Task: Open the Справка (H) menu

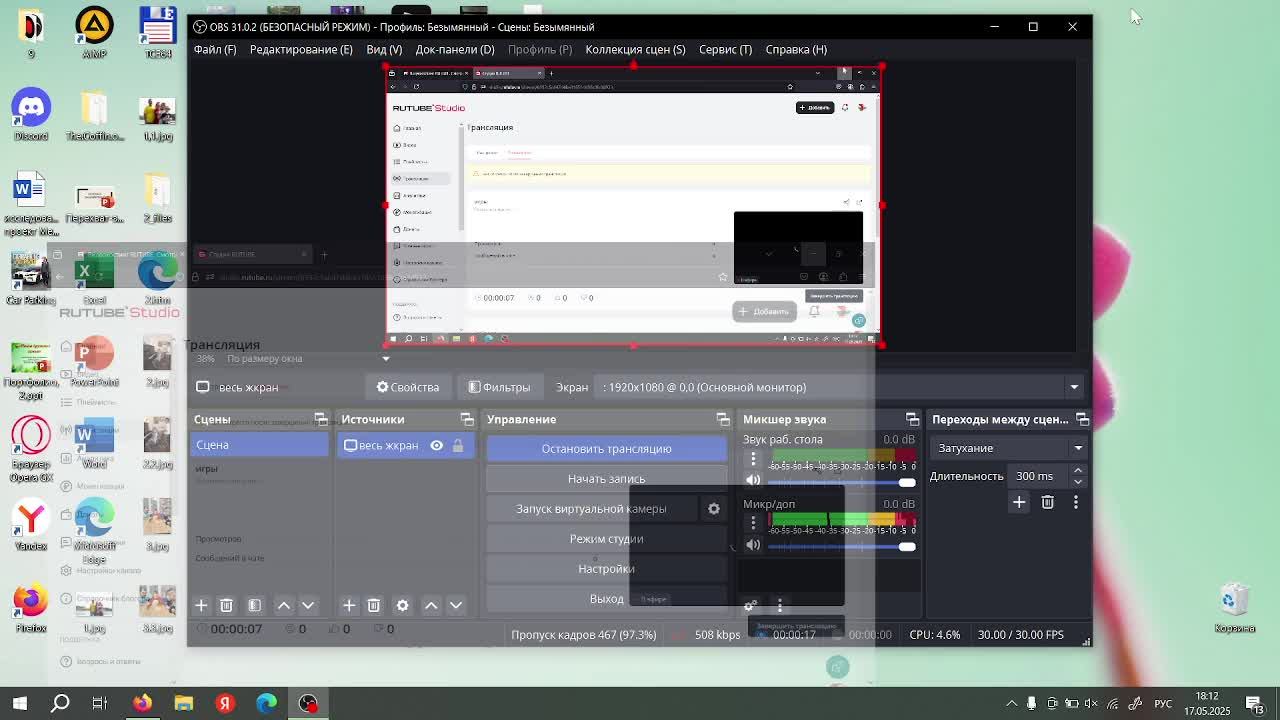Action: (796, 49)
